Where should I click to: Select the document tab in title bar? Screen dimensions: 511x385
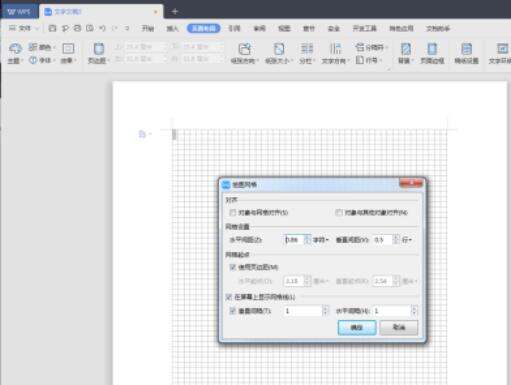coord(101,12)
